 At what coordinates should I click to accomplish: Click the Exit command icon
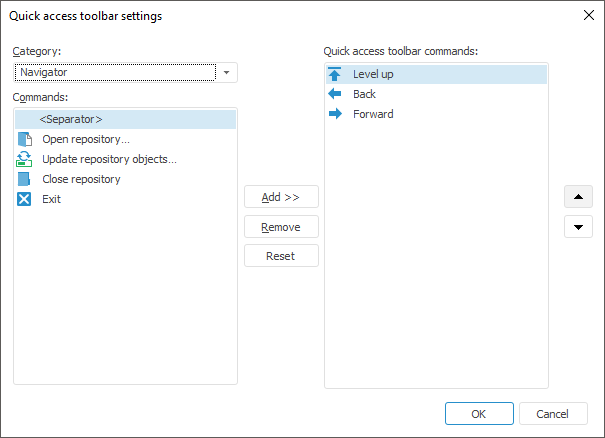(x=25, y=199)
